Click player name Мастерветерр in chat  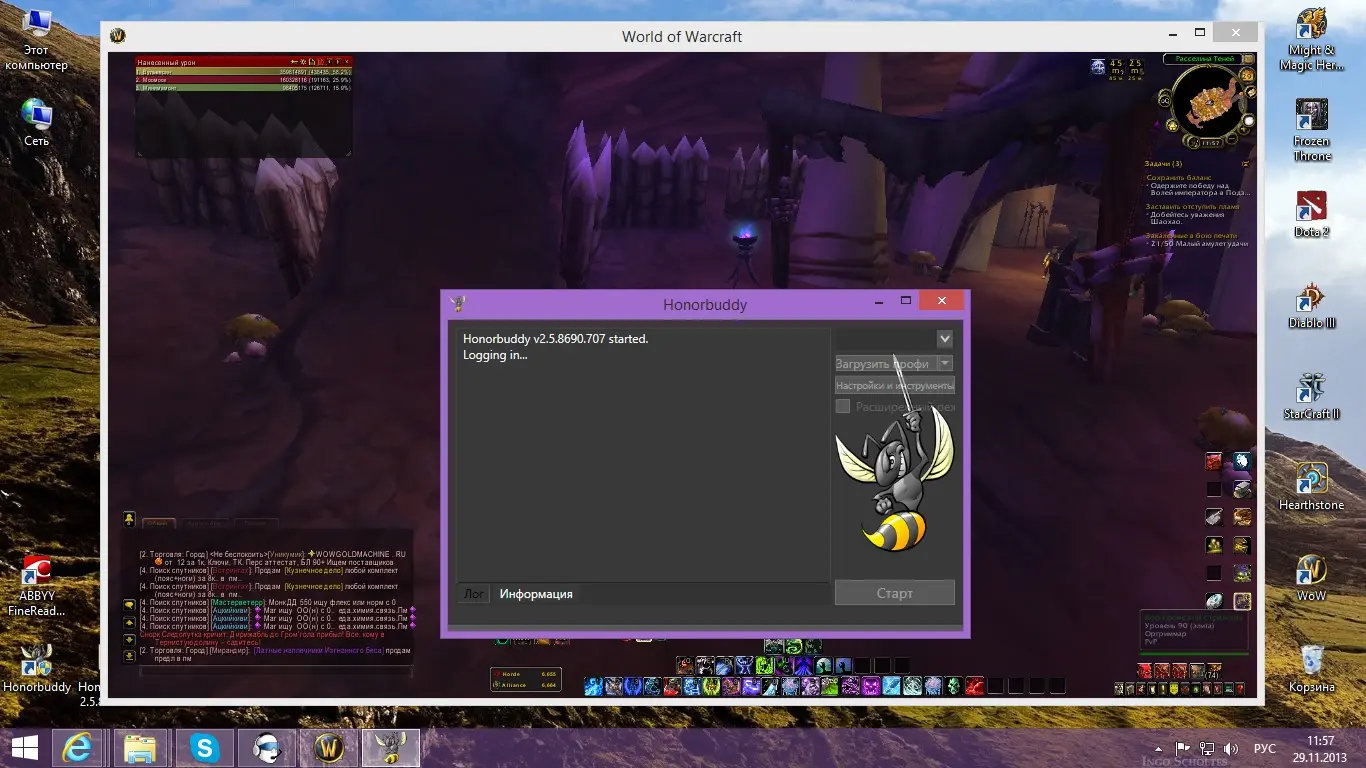click(x=237, y=603)
